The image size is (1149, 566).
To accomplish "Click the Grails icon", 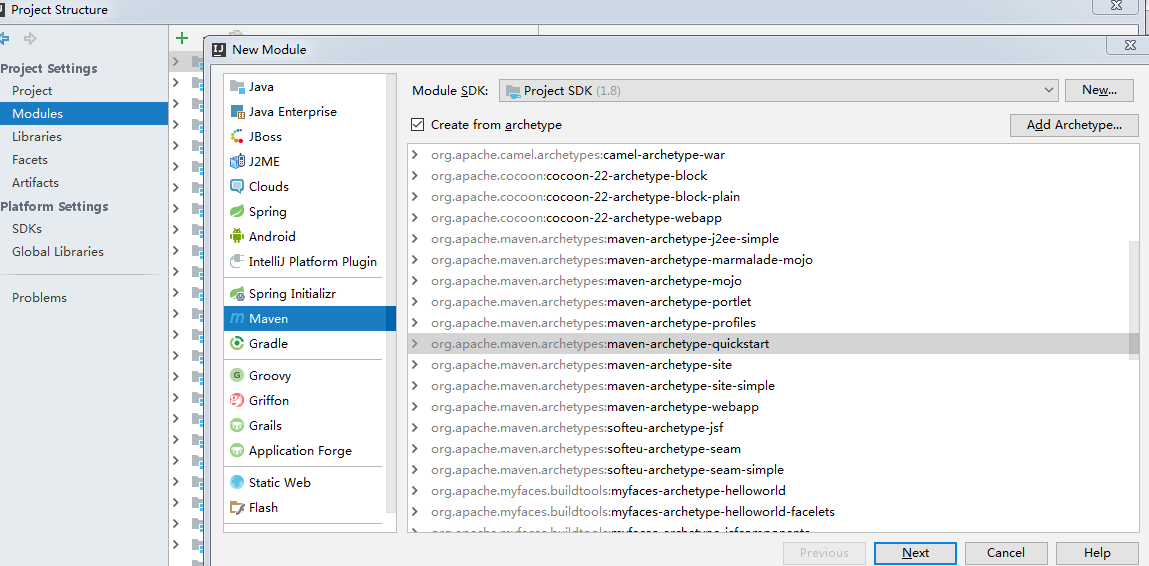I will pyautogui.click(x=237, y=425).
